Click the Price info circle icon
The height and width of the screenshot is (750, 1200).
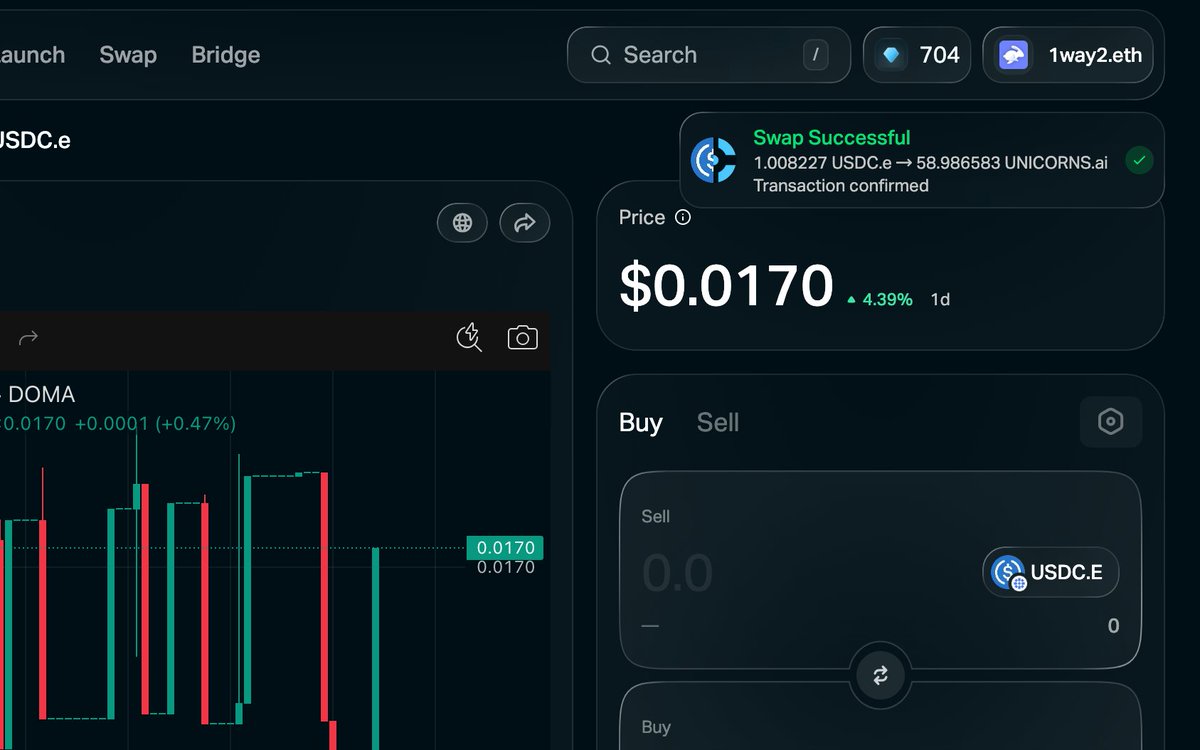pos(683,217)
